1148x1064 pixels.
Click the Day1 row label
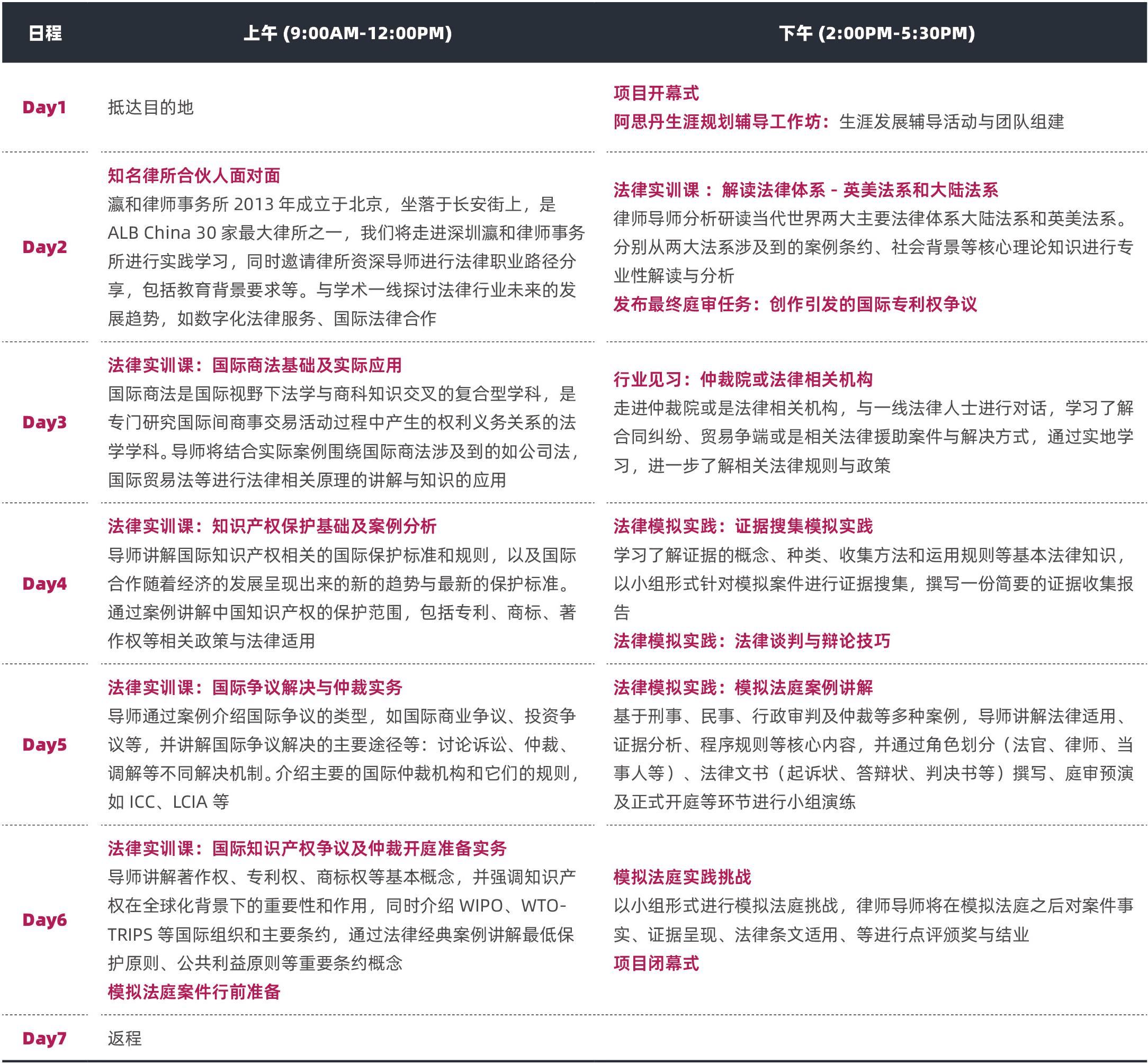(44, 107)
